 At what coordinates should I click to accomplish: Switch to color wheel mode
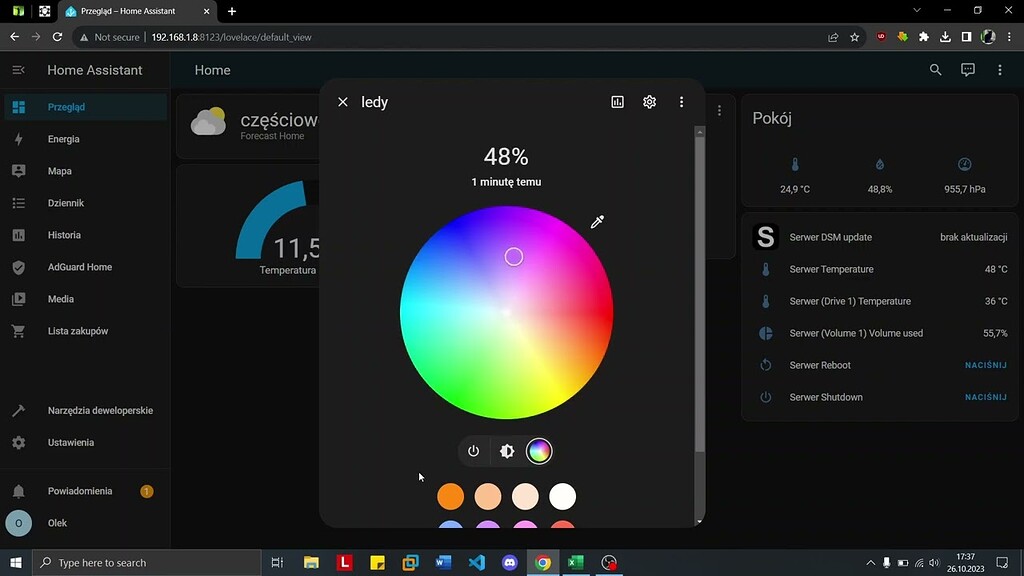(539, 451)
